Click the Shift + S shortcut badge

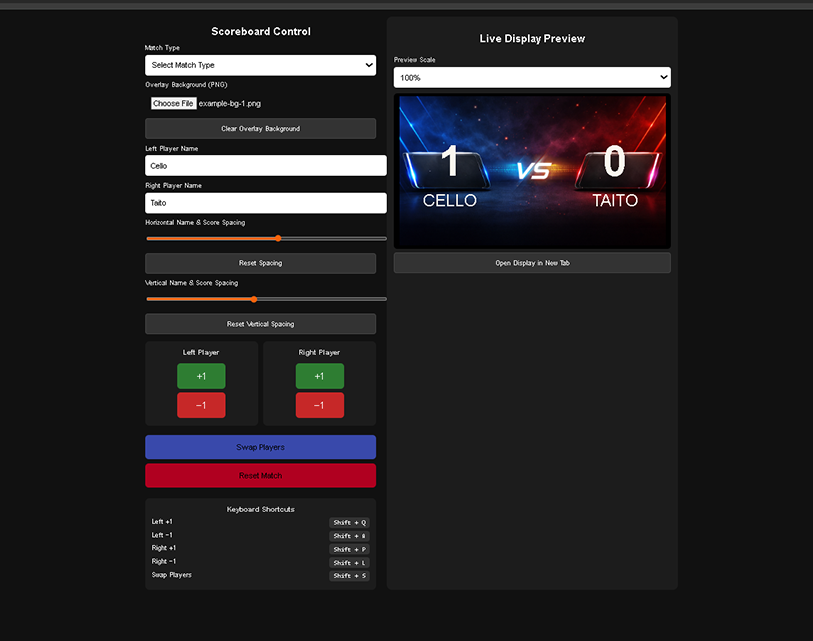[349, 575]
